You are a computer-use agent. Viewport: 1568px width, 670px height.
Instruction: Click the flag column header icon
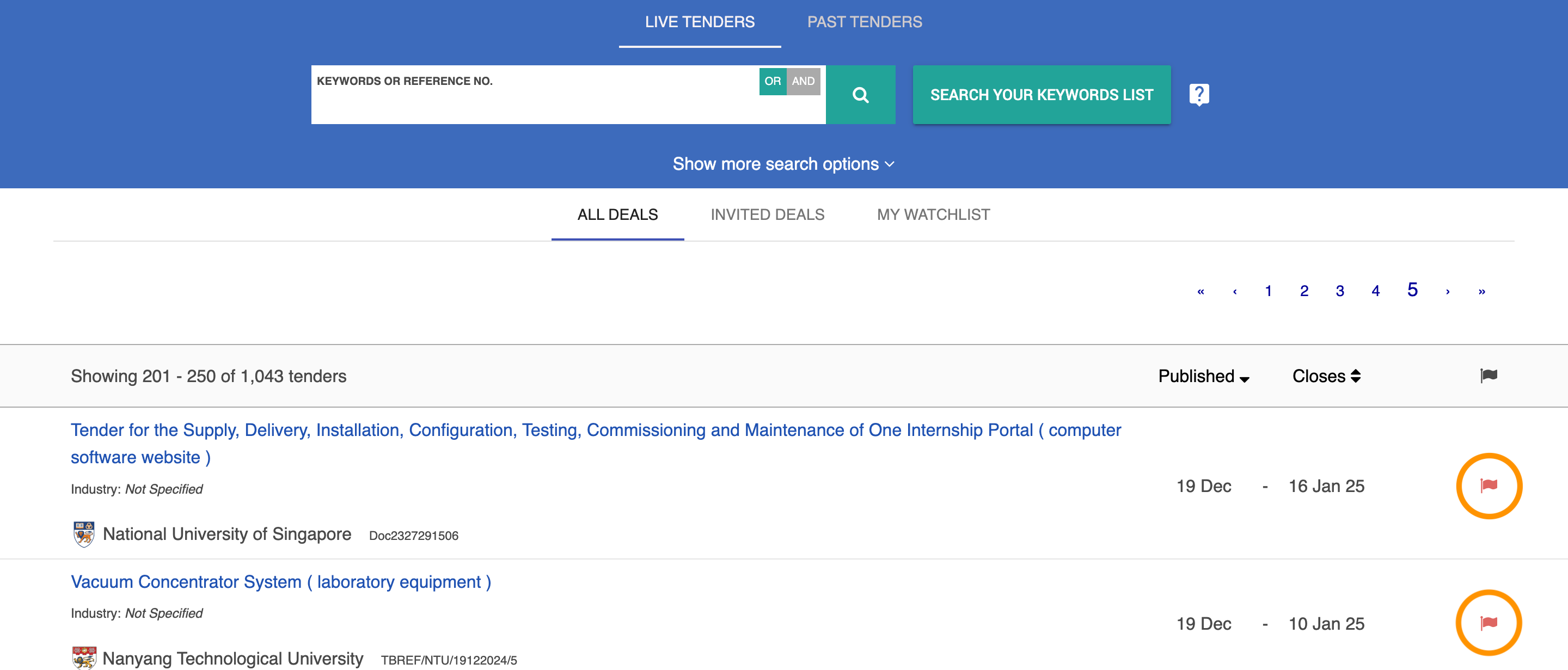coord(1489,376)
